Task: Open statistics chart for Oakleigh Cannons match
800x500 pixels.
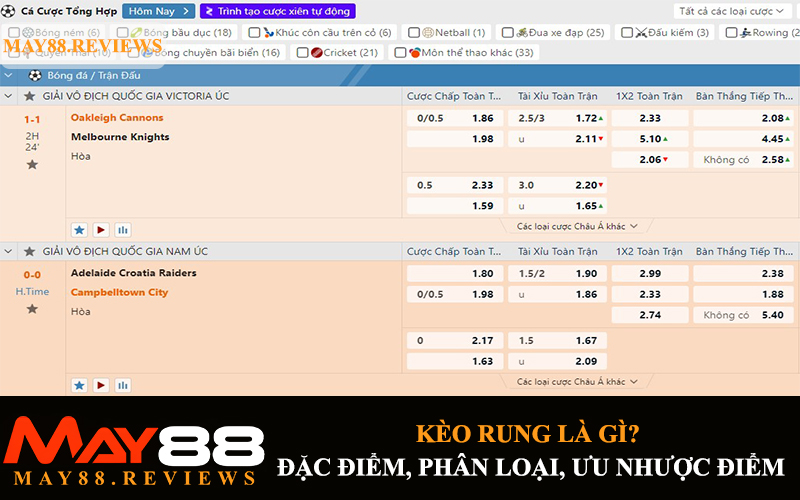Action: coord(123,229)
